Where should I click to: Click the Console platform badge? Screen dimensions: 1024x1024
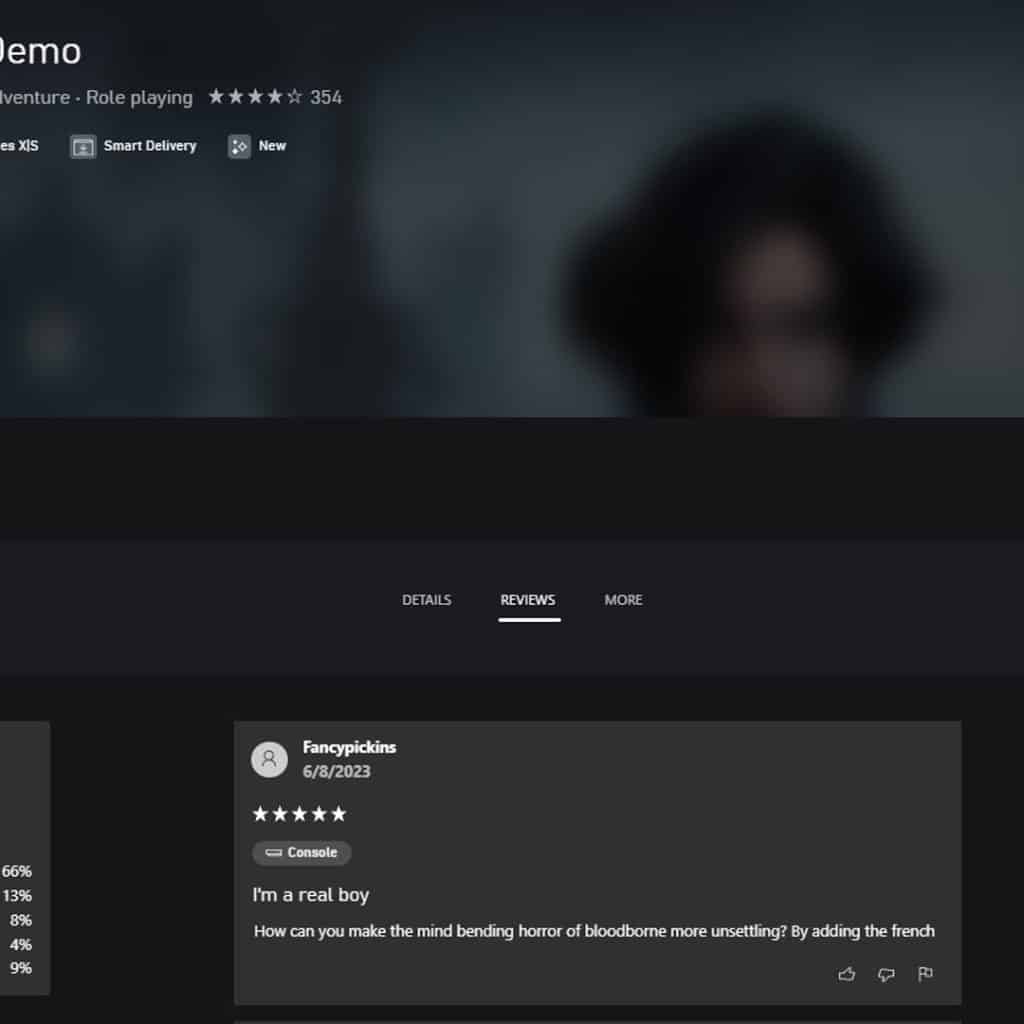[302, 852]
